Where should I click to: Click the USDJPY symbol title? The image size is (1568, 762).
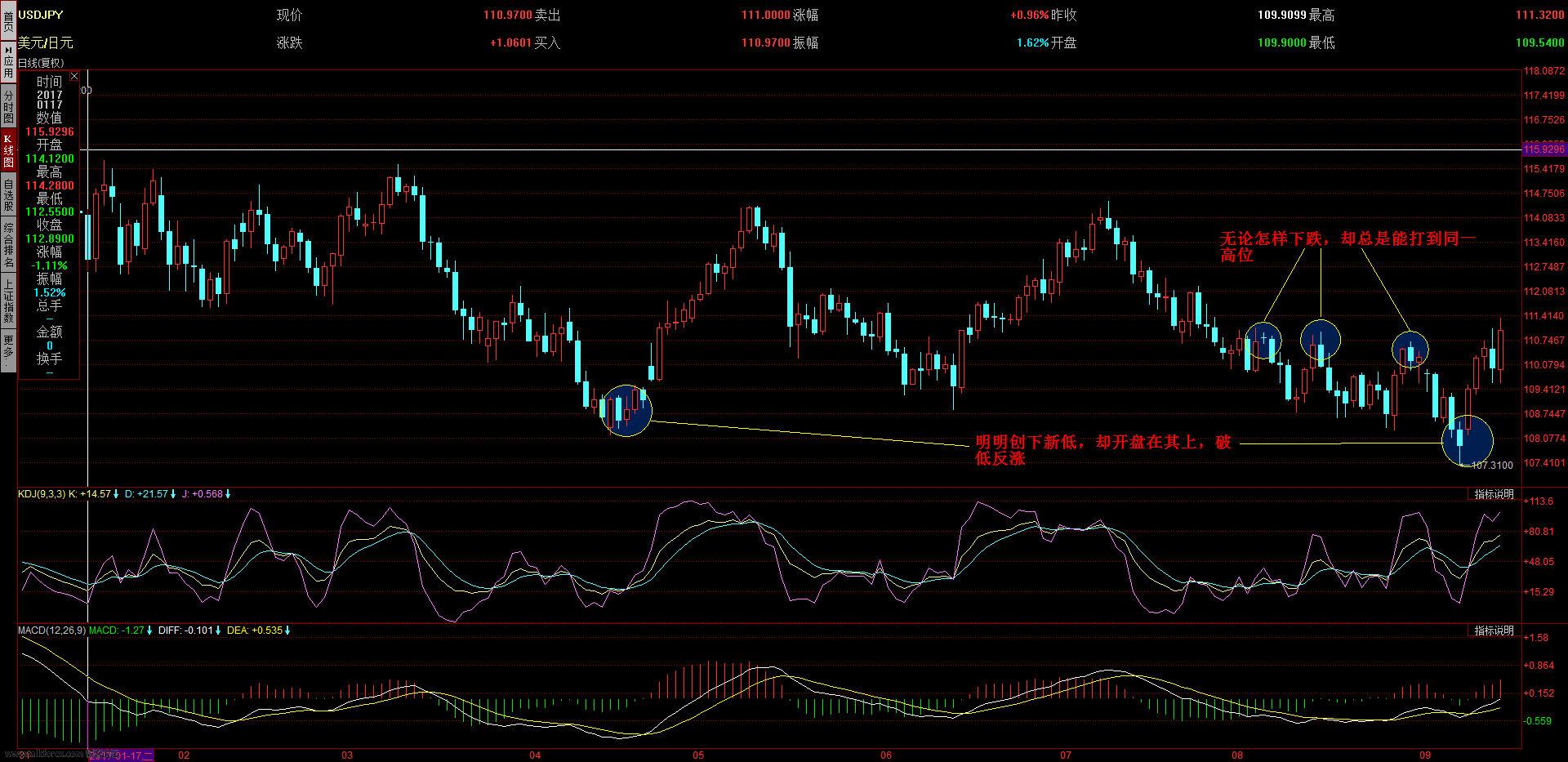click(x=41, y=15)
